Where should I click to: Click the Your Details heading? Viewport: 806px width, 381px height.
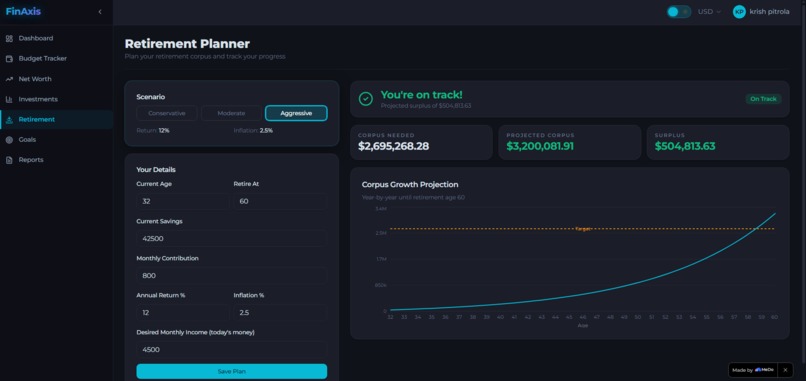tap(156, 170)
